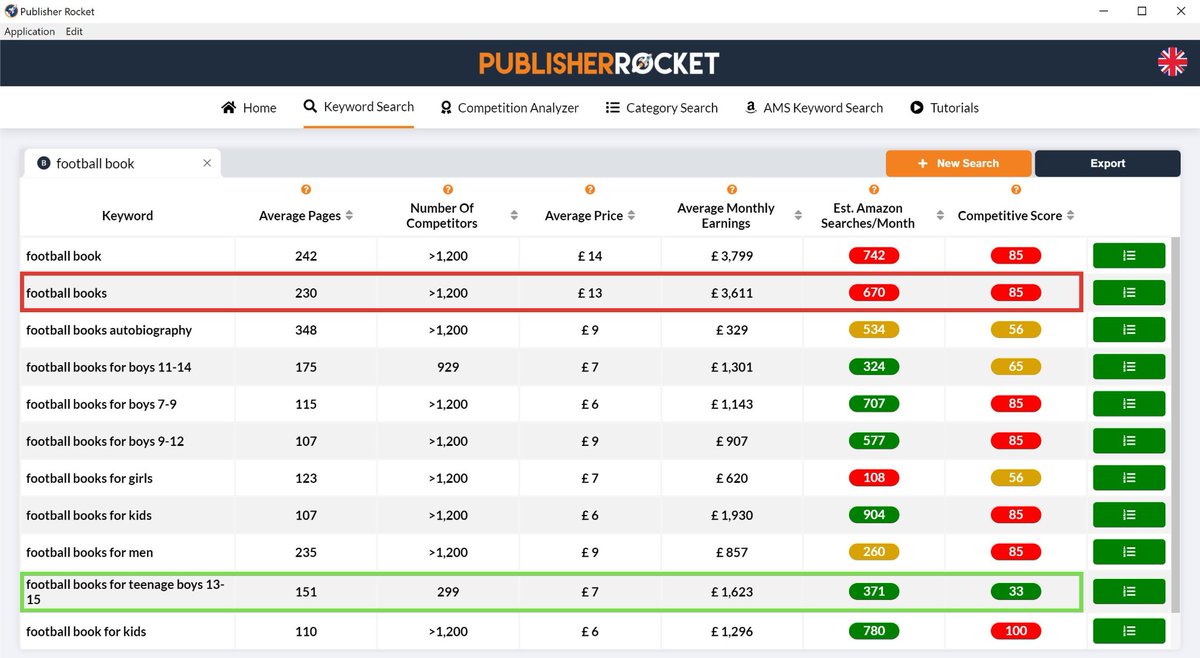The width and height of the screenshot is (1200, 658).
Task: Open details list for 'boys 11-14' row
Action: (1129, 367)
